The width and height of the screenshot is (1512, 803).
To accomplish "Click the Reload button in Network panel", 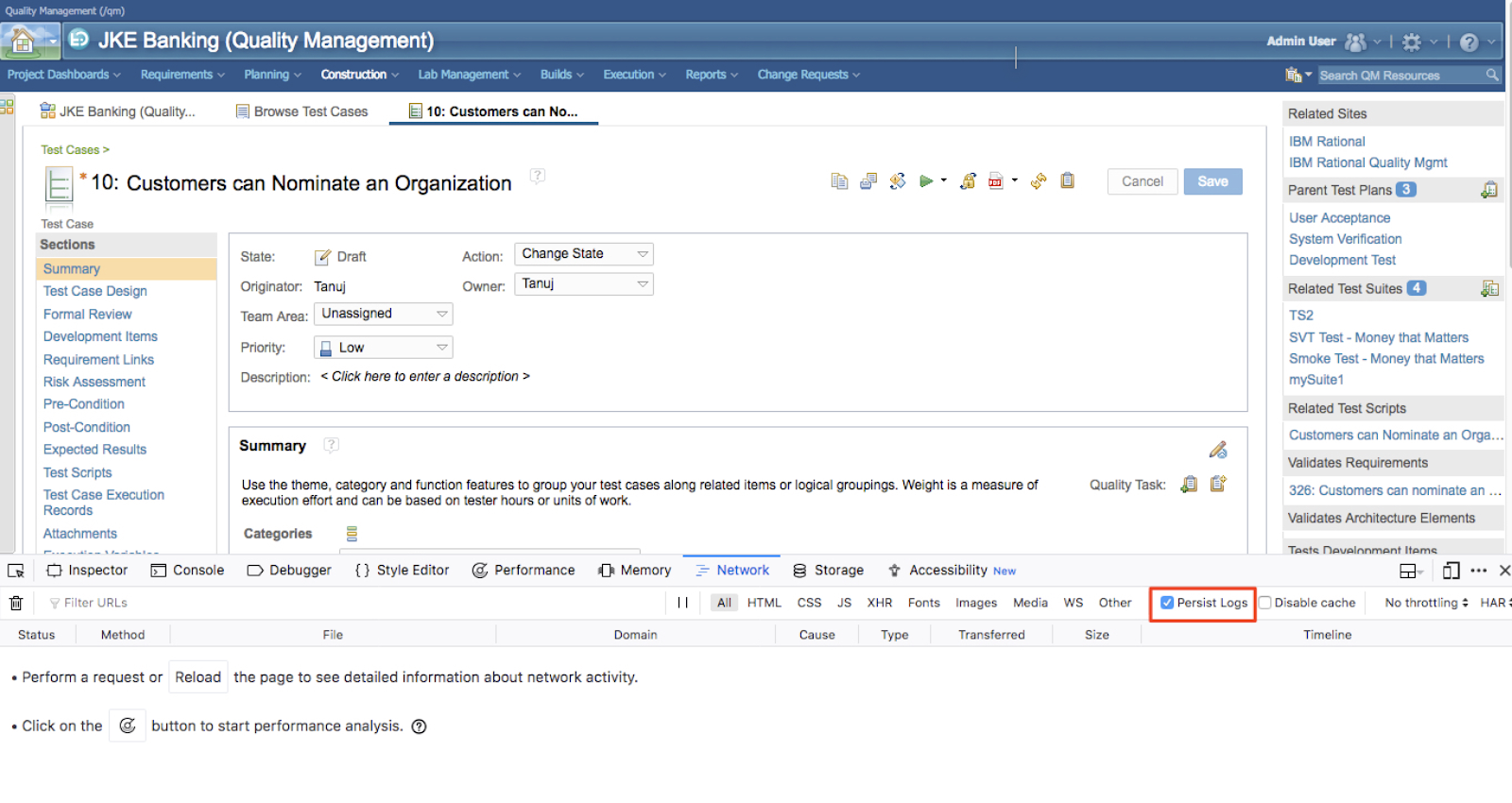I will tap(198, 677).
